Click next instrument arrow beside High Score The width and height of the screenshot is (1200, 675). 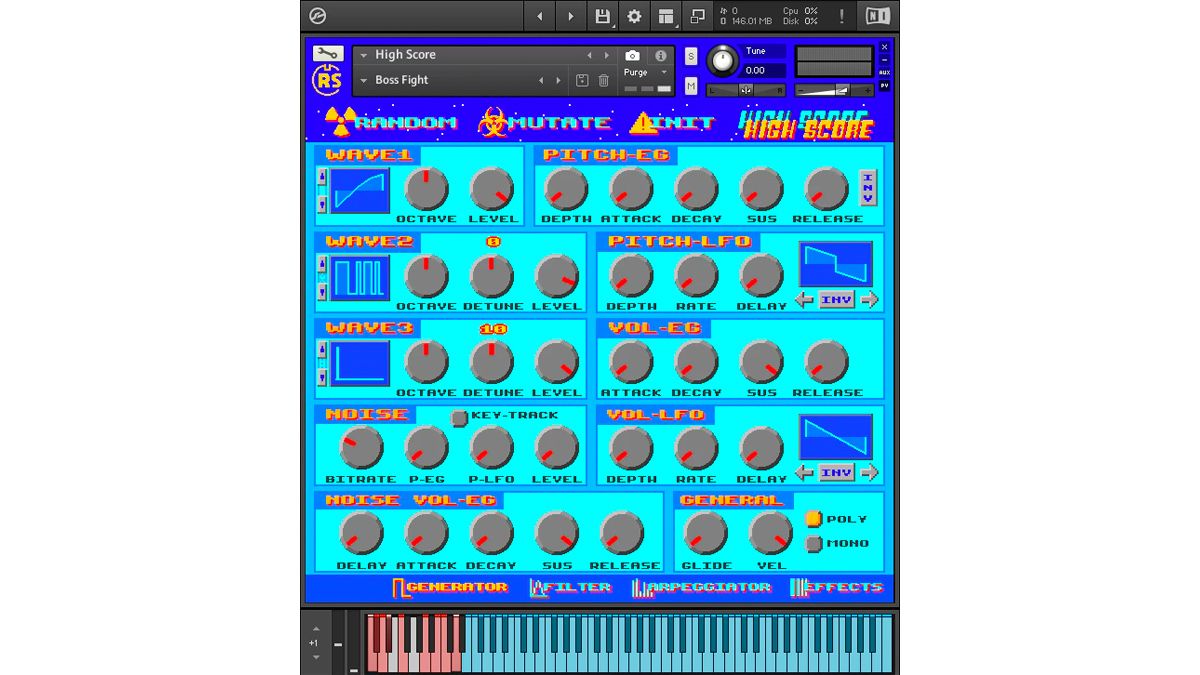tap(606, 56)
